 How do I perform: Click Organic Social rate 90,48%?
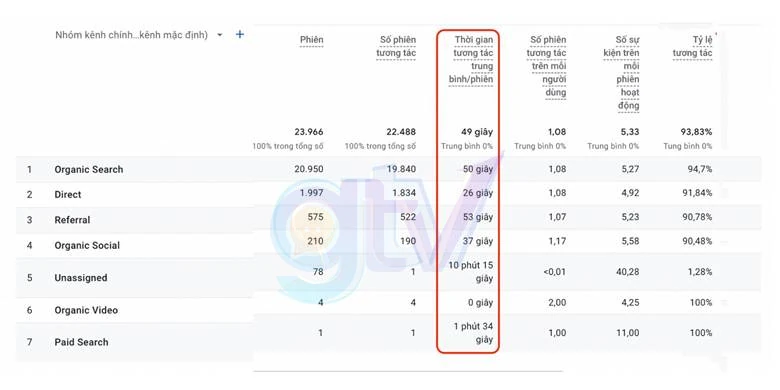point(697,241)
